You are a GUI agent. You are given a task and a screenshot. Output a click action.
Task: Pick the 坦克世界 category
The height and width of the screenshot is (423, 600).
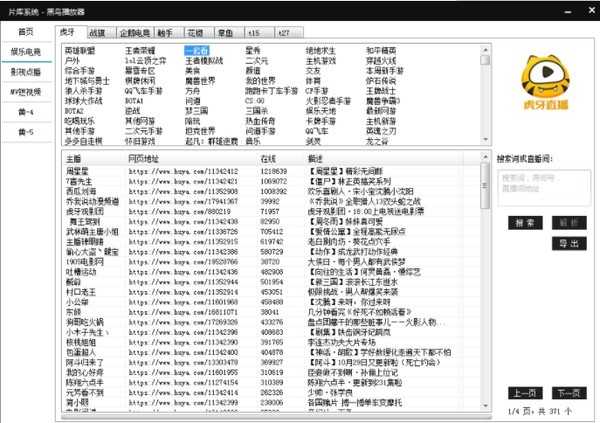click(x=201, y=131)
